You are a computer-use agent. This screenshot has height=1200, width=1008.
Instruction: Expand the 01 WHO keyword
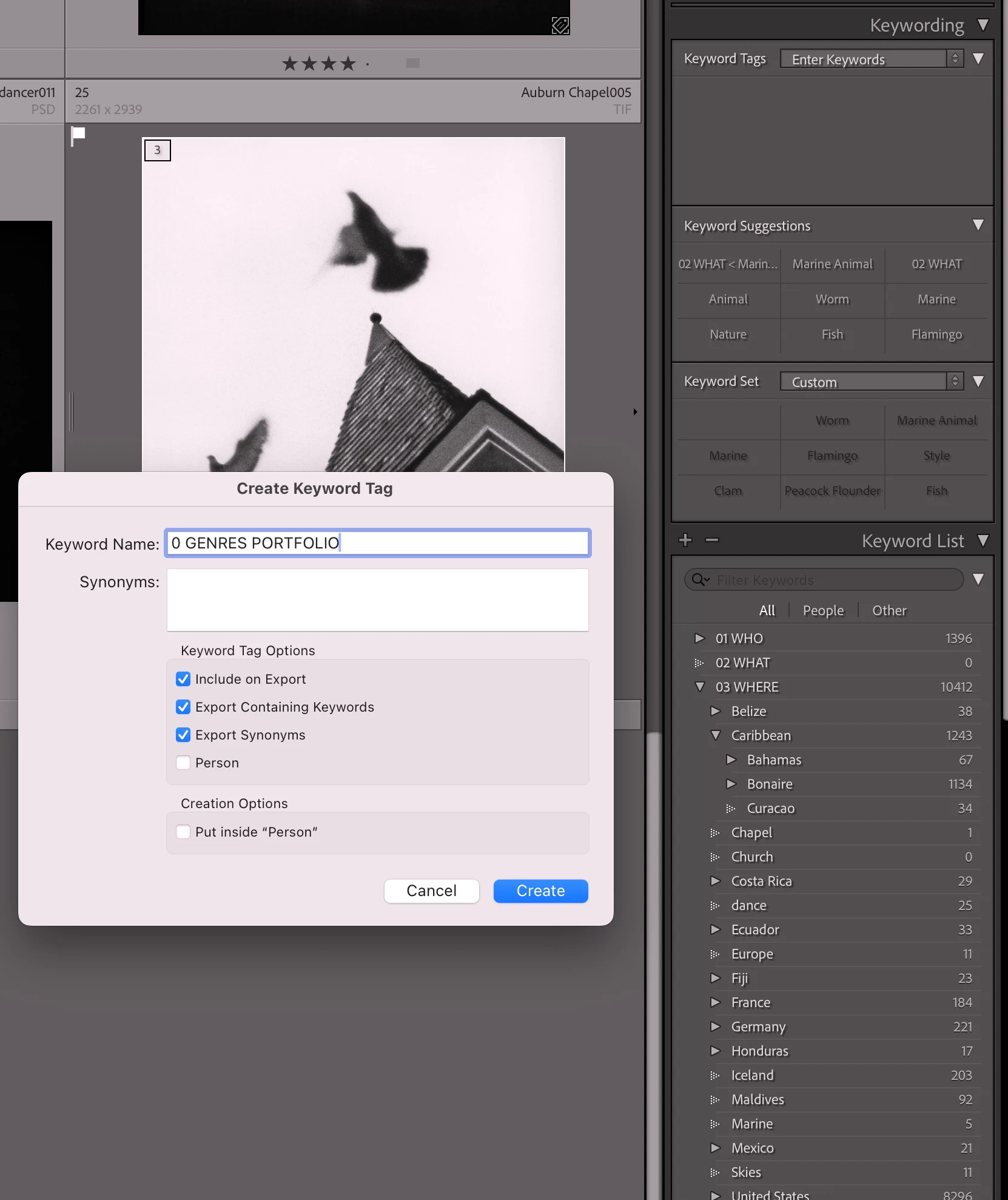tap(699, 638)
